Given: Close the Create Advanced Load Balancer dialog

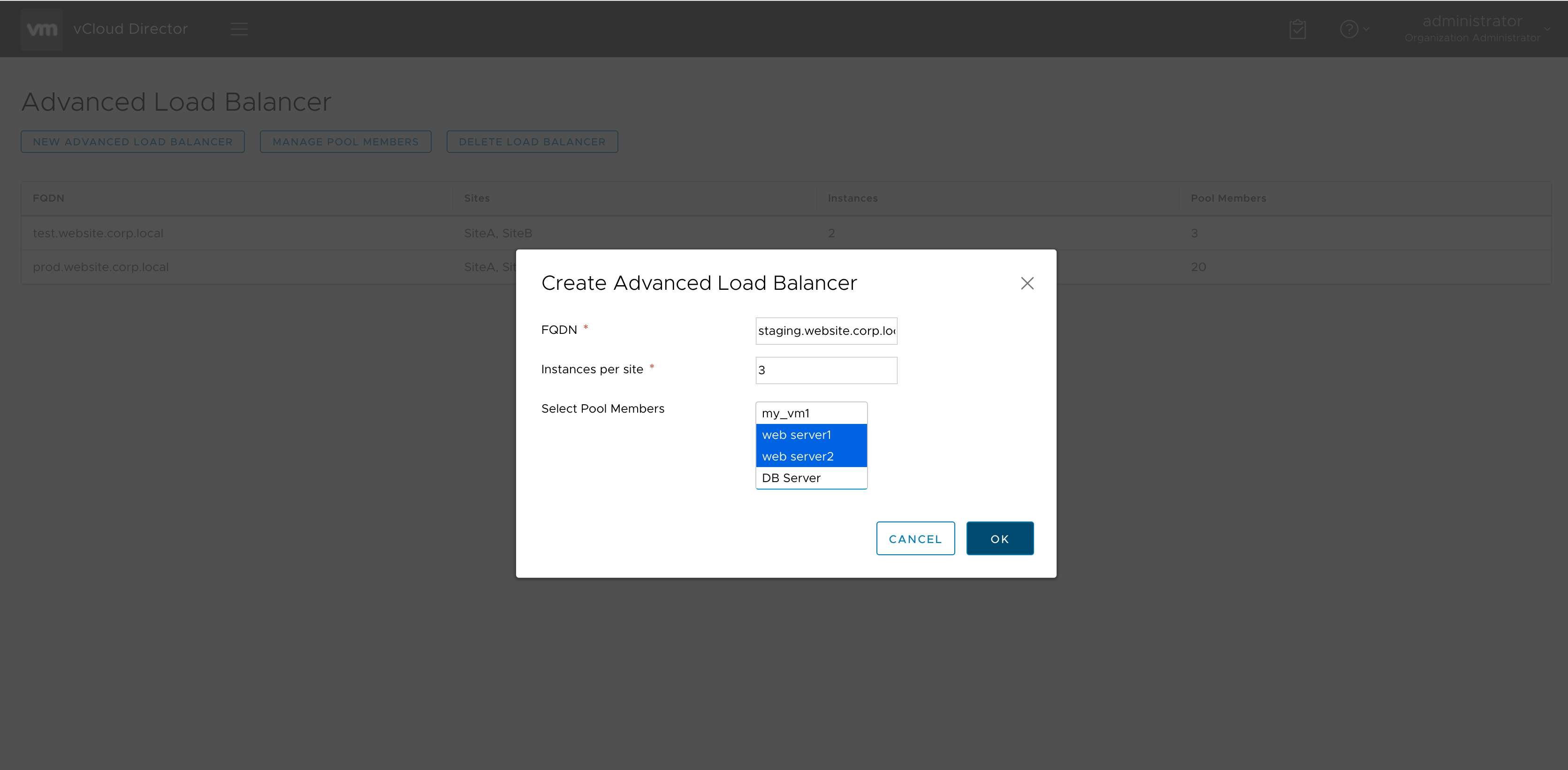Looking at the screenshot, I should click(1027, 283).
